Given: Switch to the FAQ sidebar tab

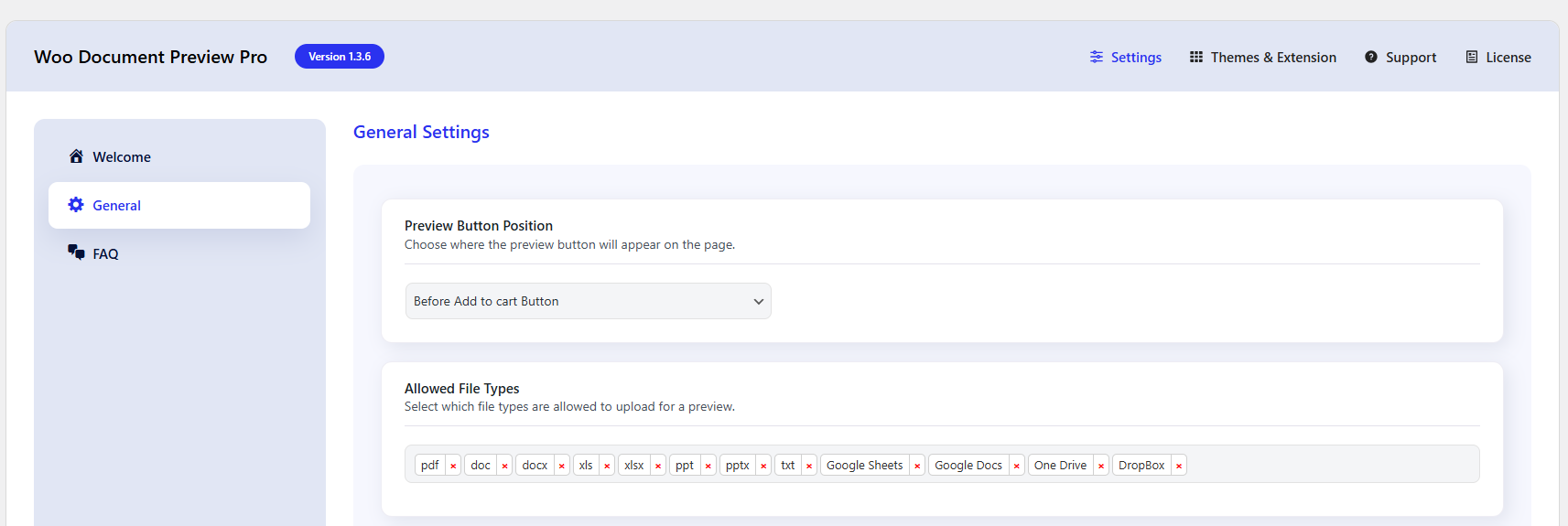Looking at the screenshot, I should (105, 254).
